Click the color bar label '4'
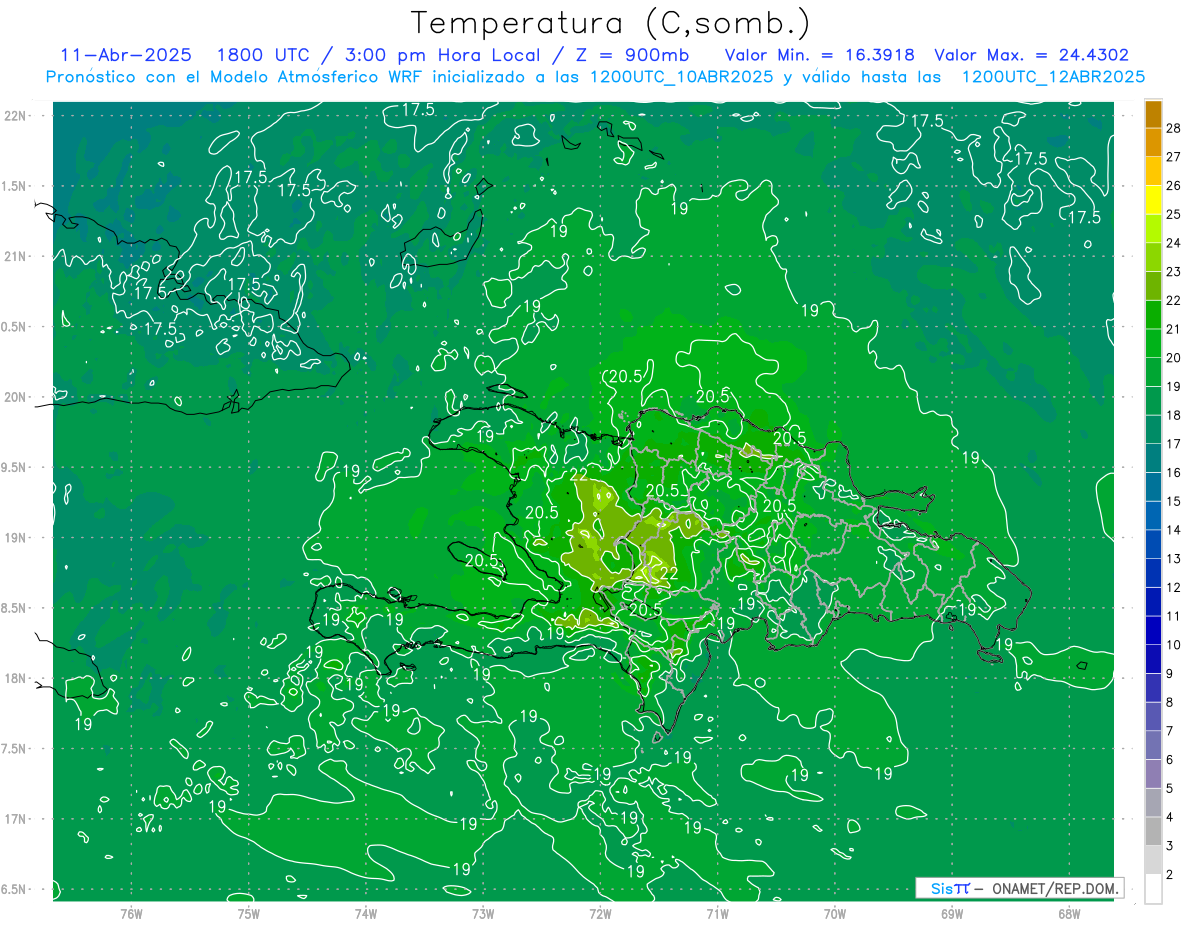This screenshot has width=1200, height=927. click(x=1171, y=817)
